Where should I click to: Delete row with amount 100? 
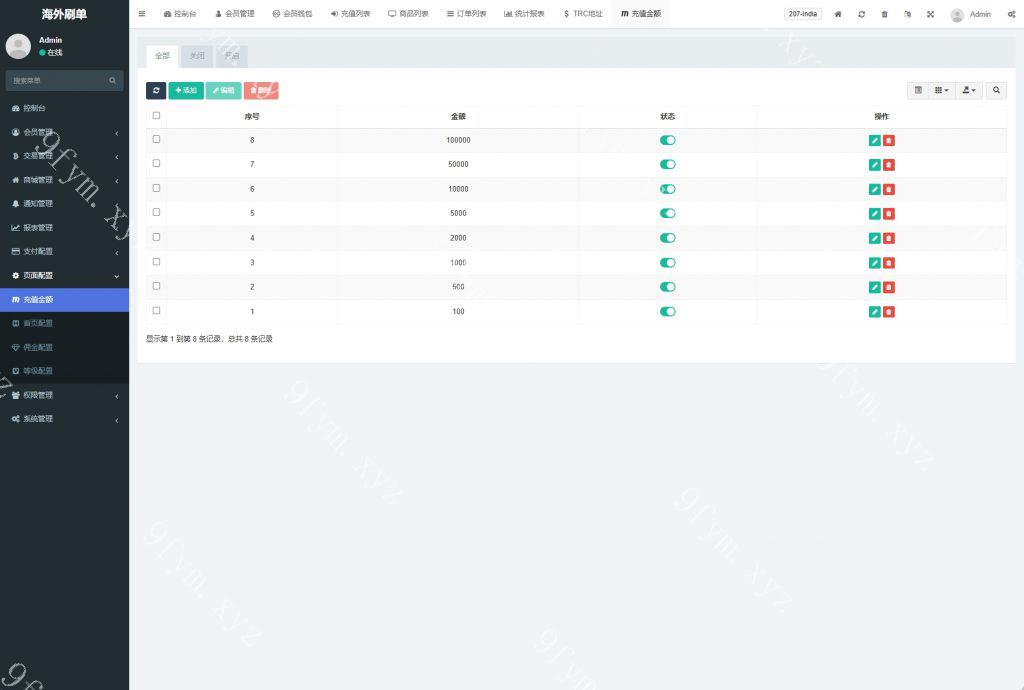point(889,312)
